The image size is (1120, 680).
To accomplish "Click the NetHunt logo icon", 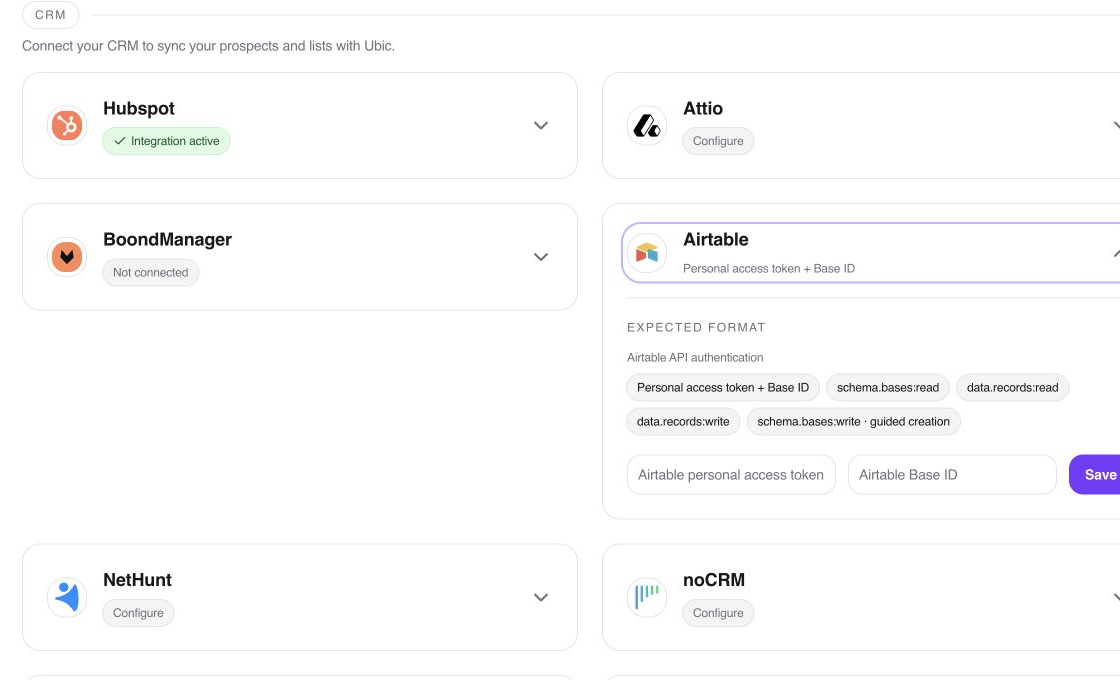I will pyautogui.click(x=67, y=597).
